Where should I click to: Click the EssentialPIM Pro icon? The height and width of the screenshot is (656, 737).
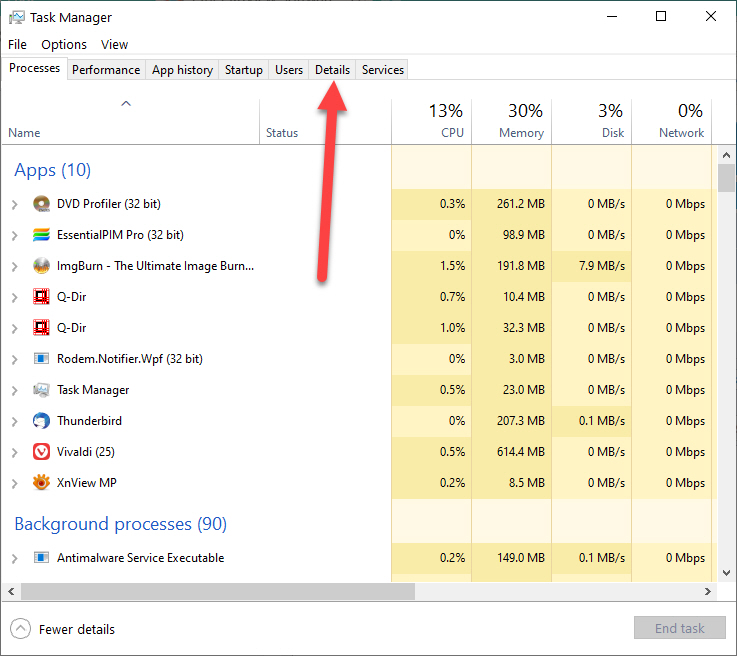click(41, 235)
